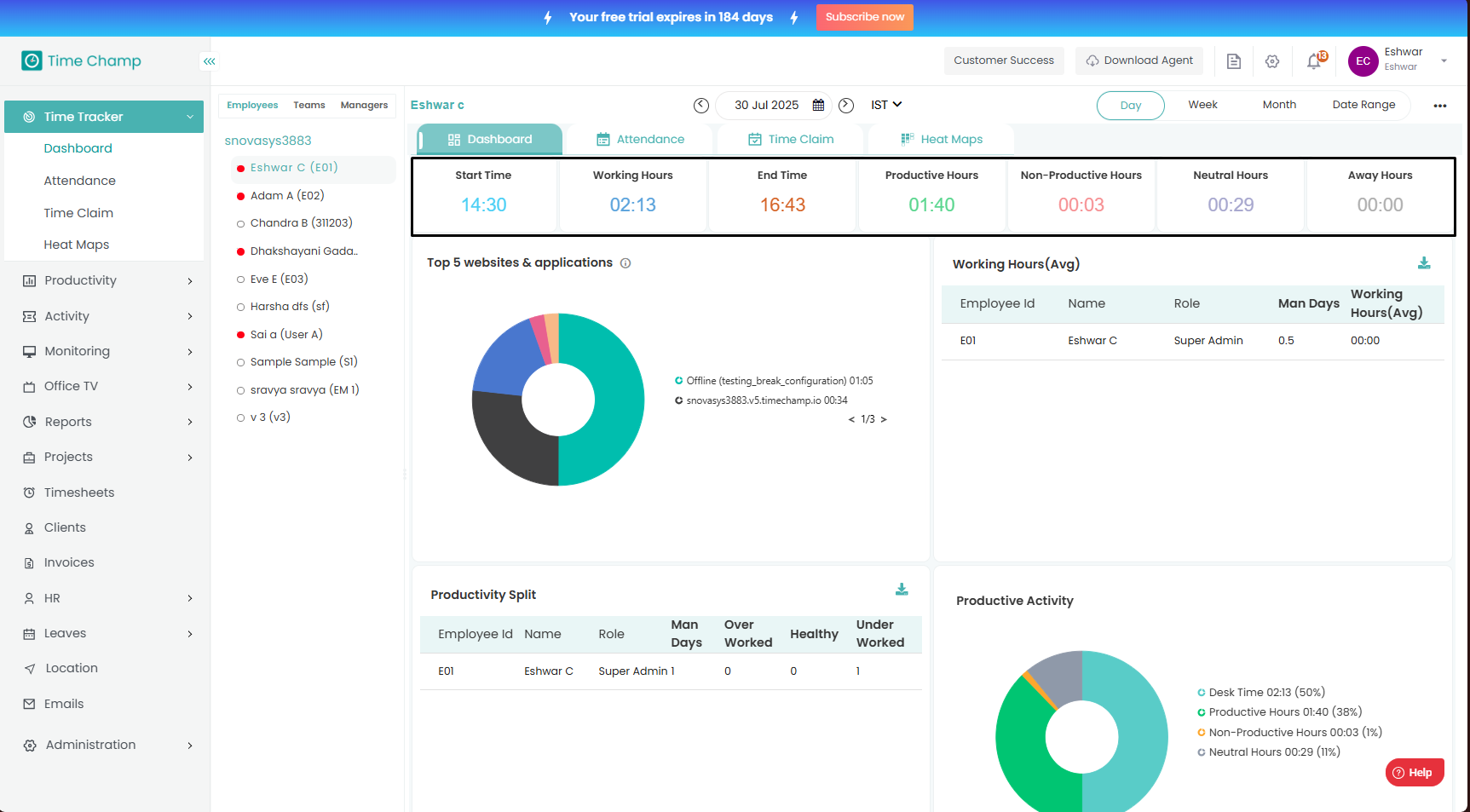Click the Download Agent button

point(1139,60)
